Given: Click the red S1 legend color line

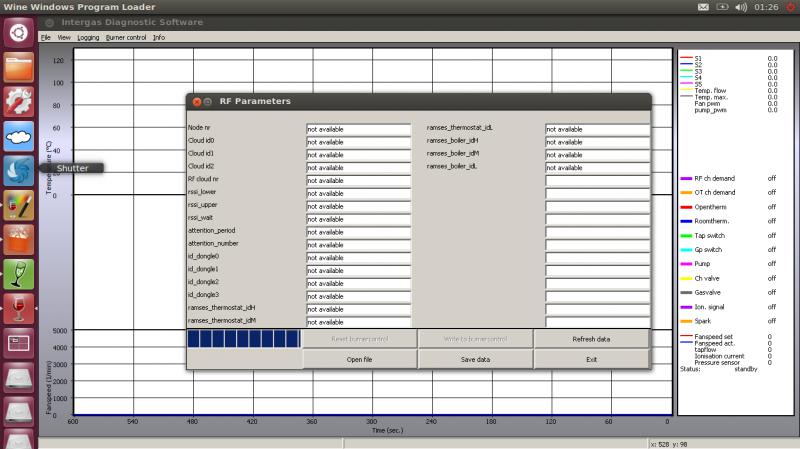Looking at the screenshot, I should [686, 59].
